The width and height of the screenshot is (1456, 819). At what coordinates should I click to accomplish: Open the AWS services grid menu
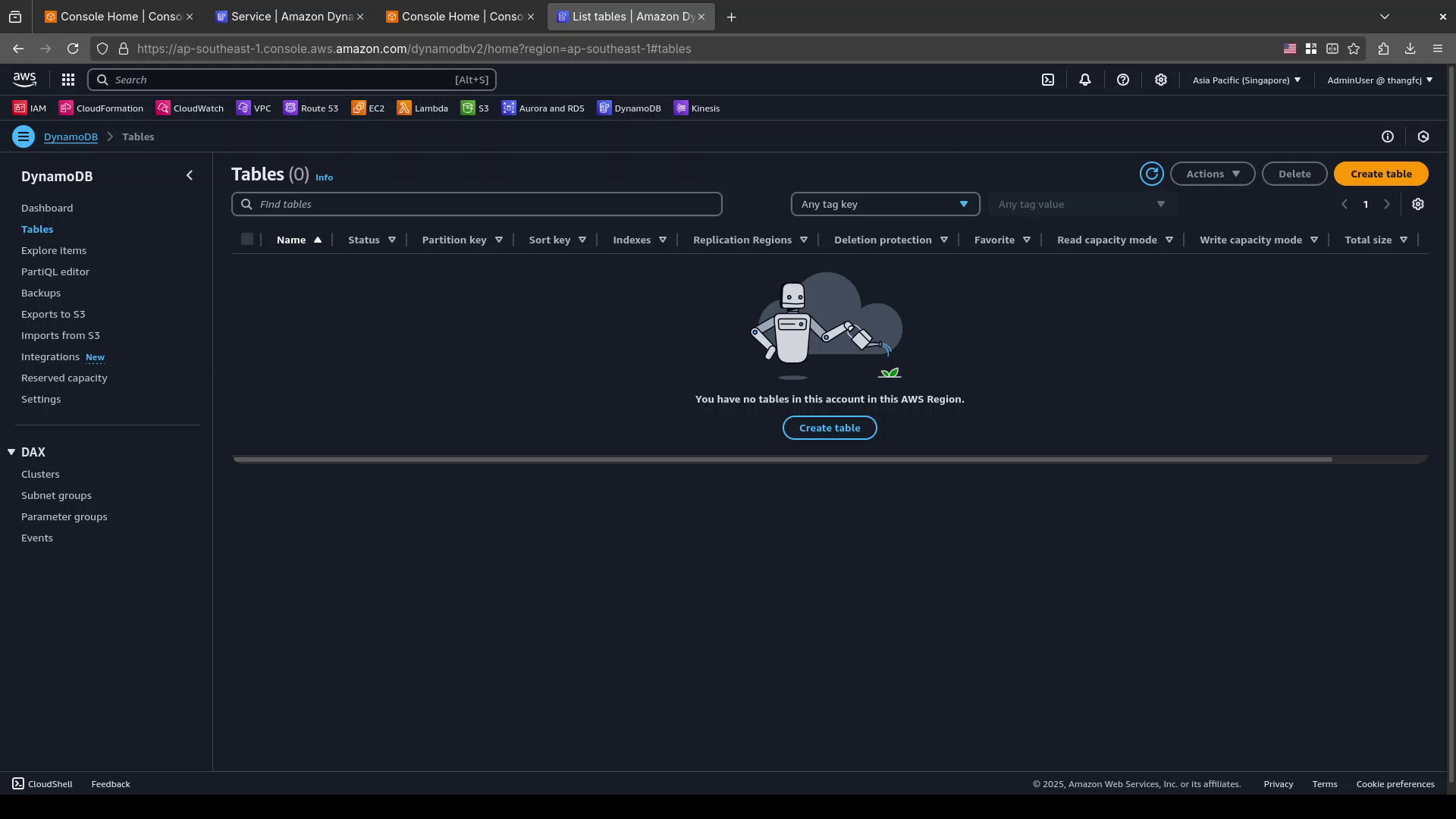tap(67, 80)
